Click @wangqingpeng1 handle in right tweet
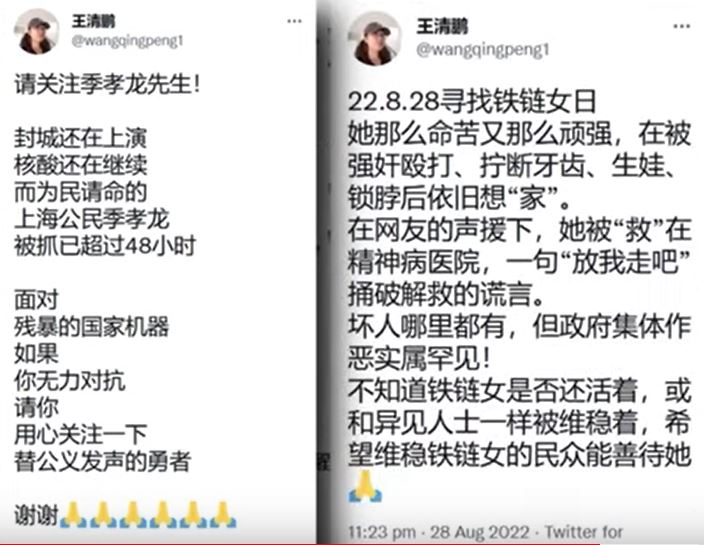 click(x=483, y=49)
